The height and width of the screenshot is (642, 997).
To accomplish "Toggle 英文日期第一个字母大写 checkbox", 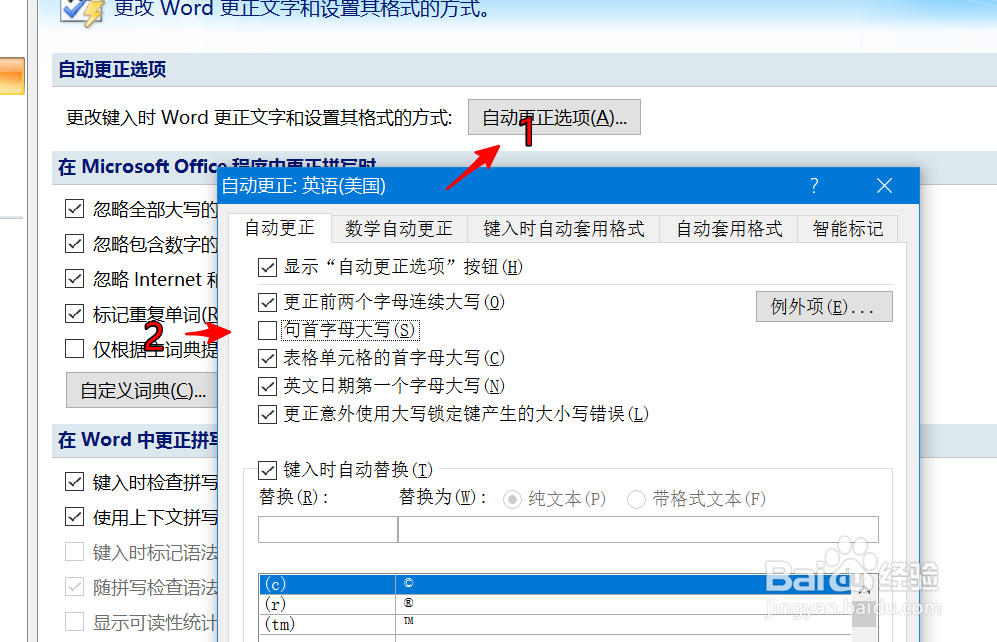I will 267,386.
